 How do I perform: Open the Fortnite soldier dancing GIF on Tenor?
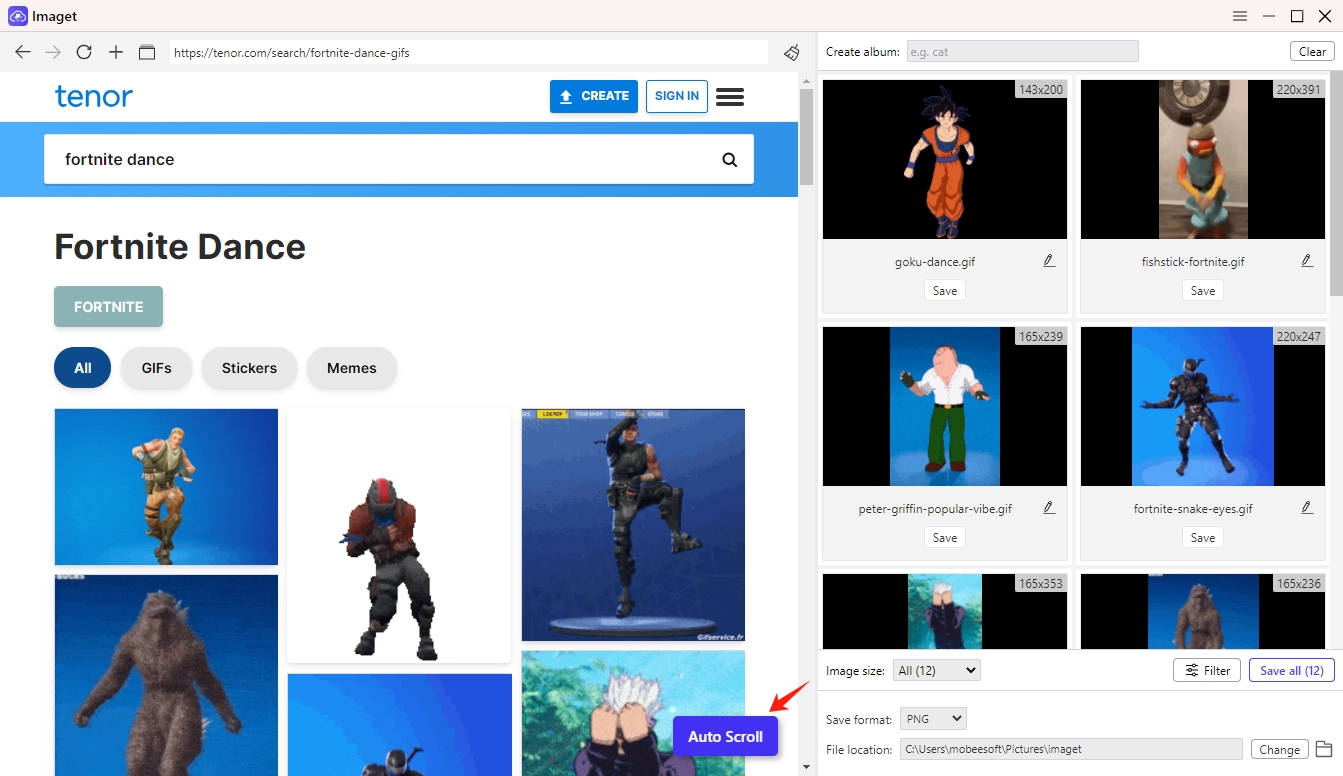166,487
